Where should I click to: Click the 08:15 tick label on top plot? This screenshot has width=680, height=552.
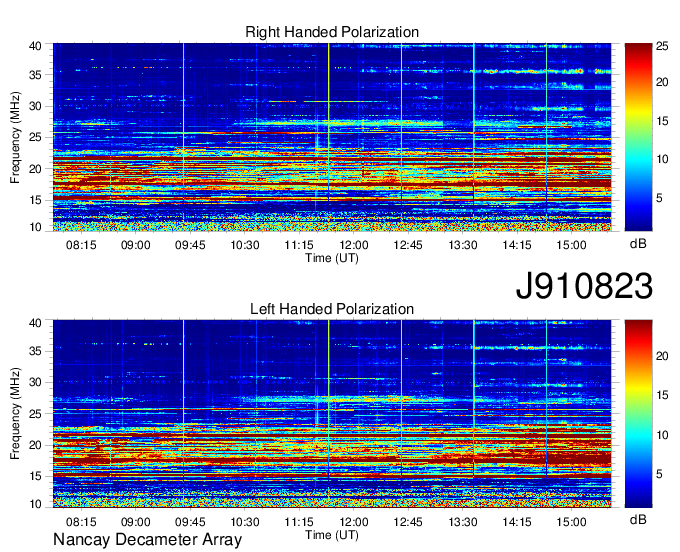pyautogui.click(x=81, y=245)
